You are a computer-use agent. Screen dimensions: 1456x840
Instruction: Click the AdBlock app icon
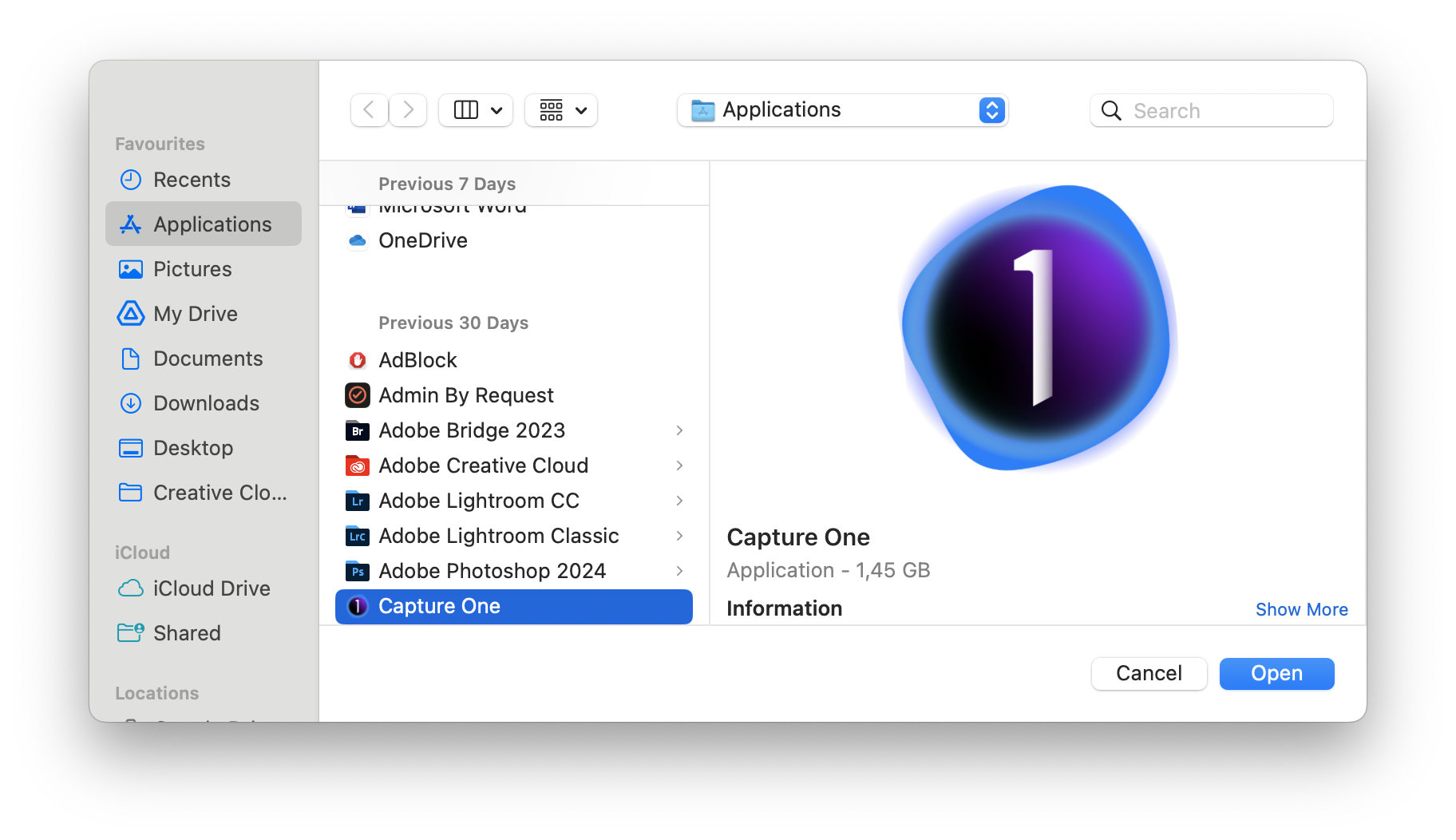click(357, 360)
